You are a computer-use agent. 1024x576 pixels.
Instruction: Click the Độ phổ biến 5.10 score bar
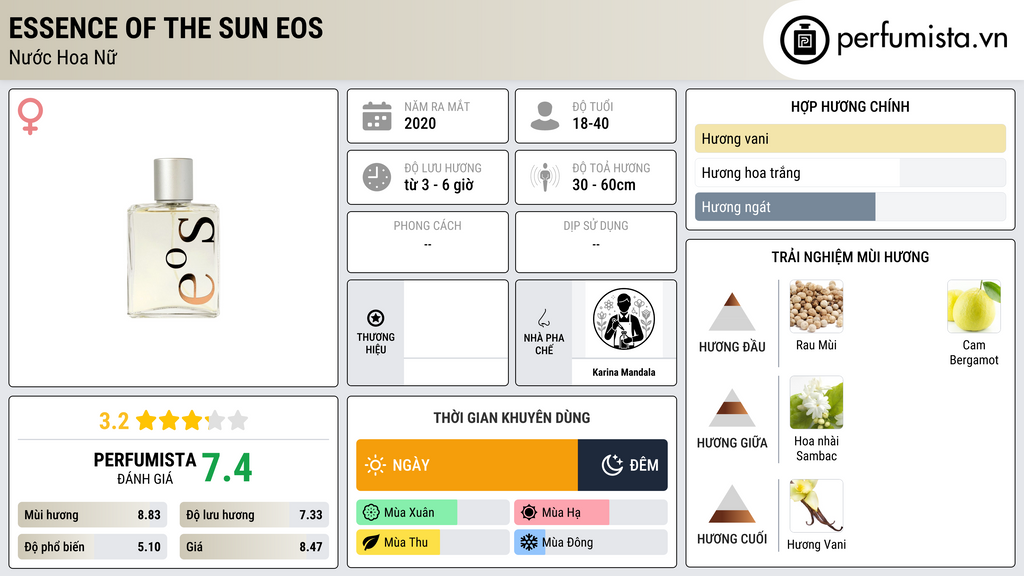tap(92, 547)
